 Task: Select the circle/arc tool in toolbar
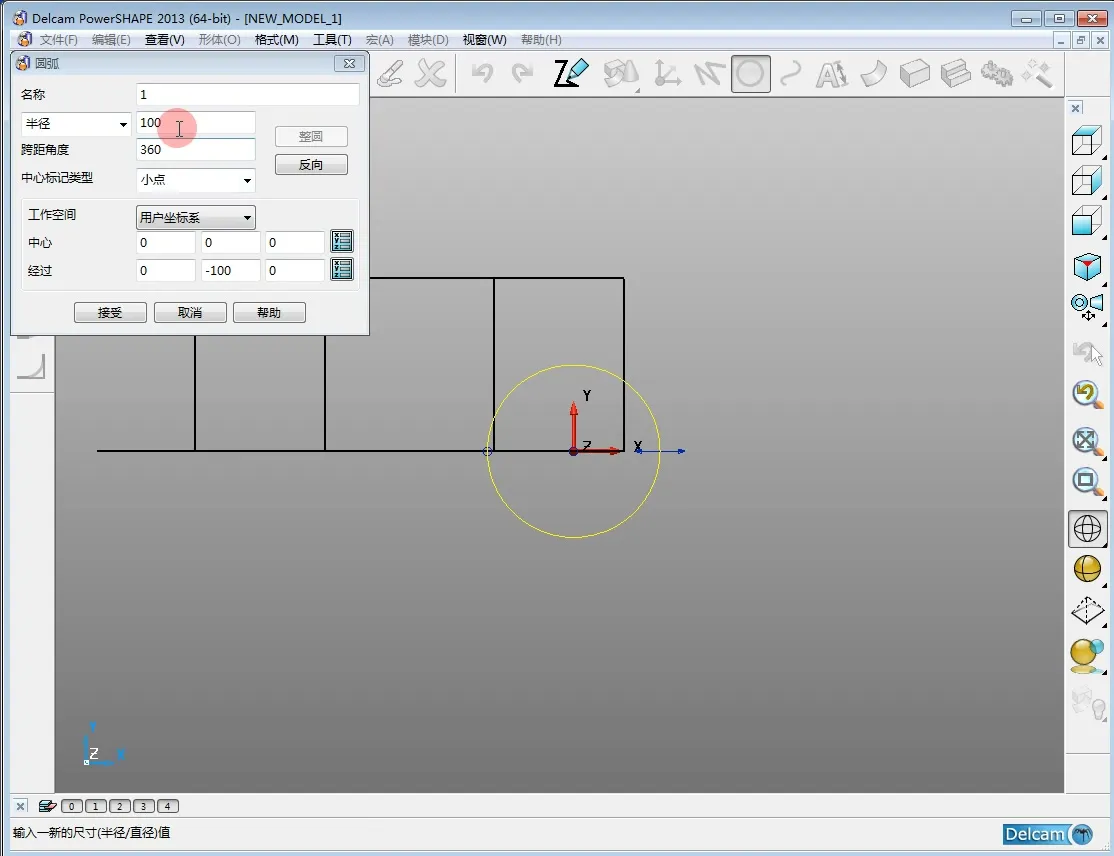pyautogui.click(x=750, y=74)
